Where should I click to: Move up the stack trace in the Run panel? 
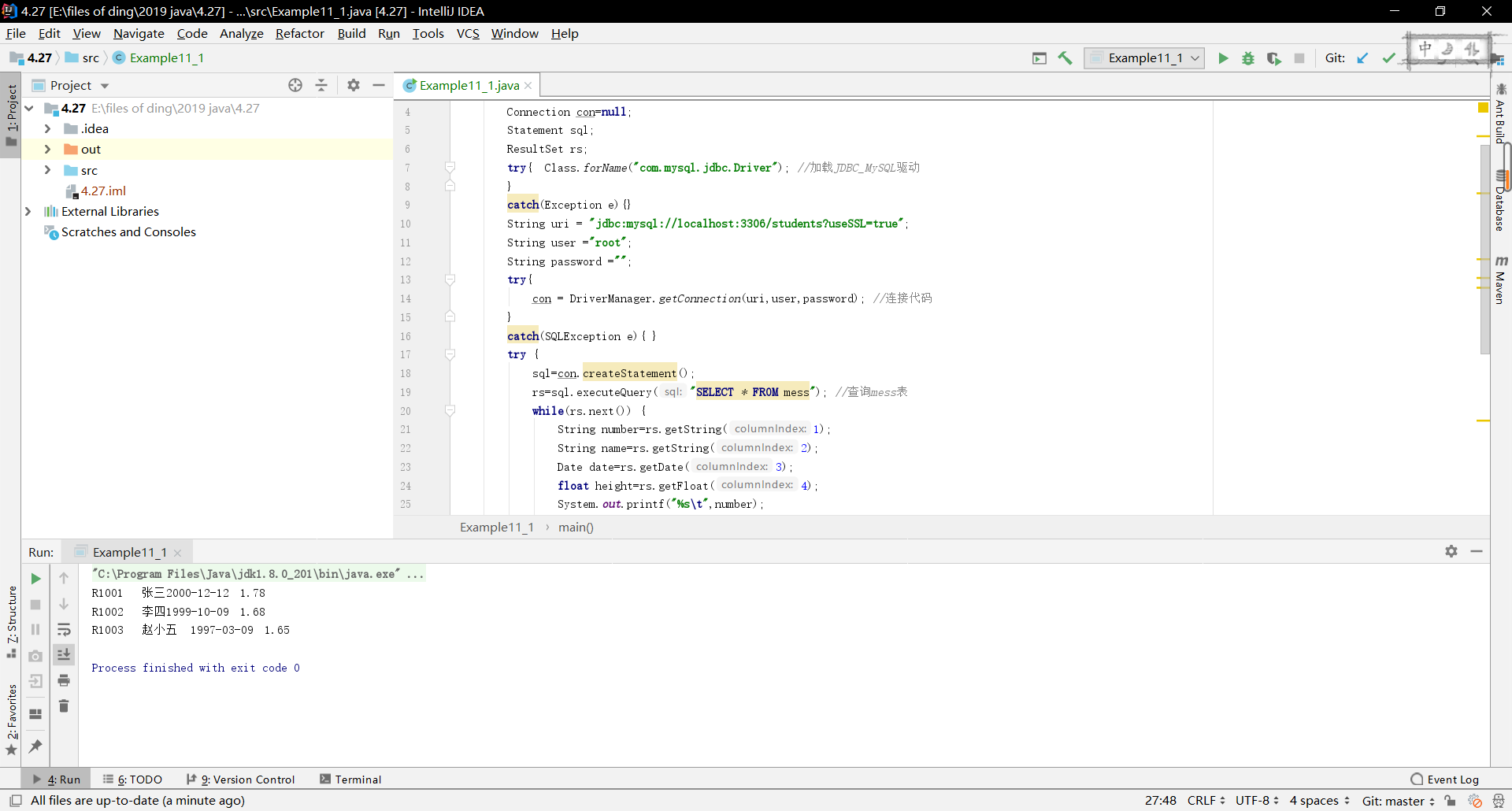click(x=64, y=579)
